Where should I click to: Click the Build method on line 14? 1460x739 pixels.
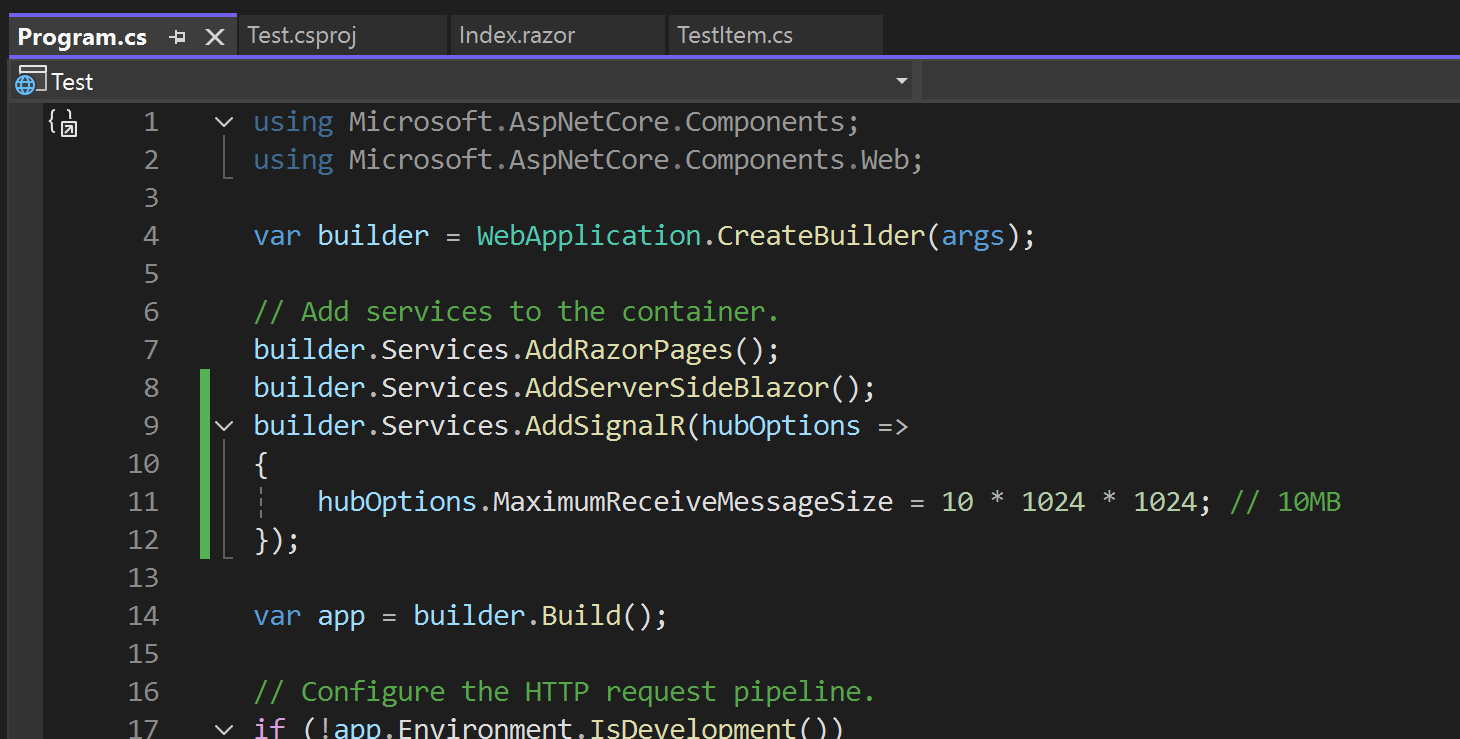(x=581, y=616)
